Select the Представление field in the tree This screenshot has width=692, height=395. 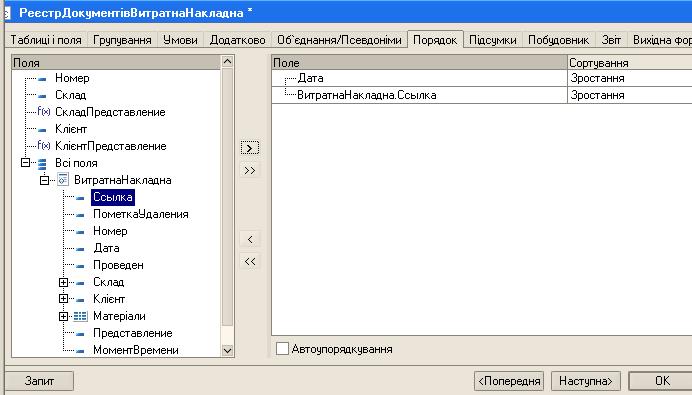132,333
